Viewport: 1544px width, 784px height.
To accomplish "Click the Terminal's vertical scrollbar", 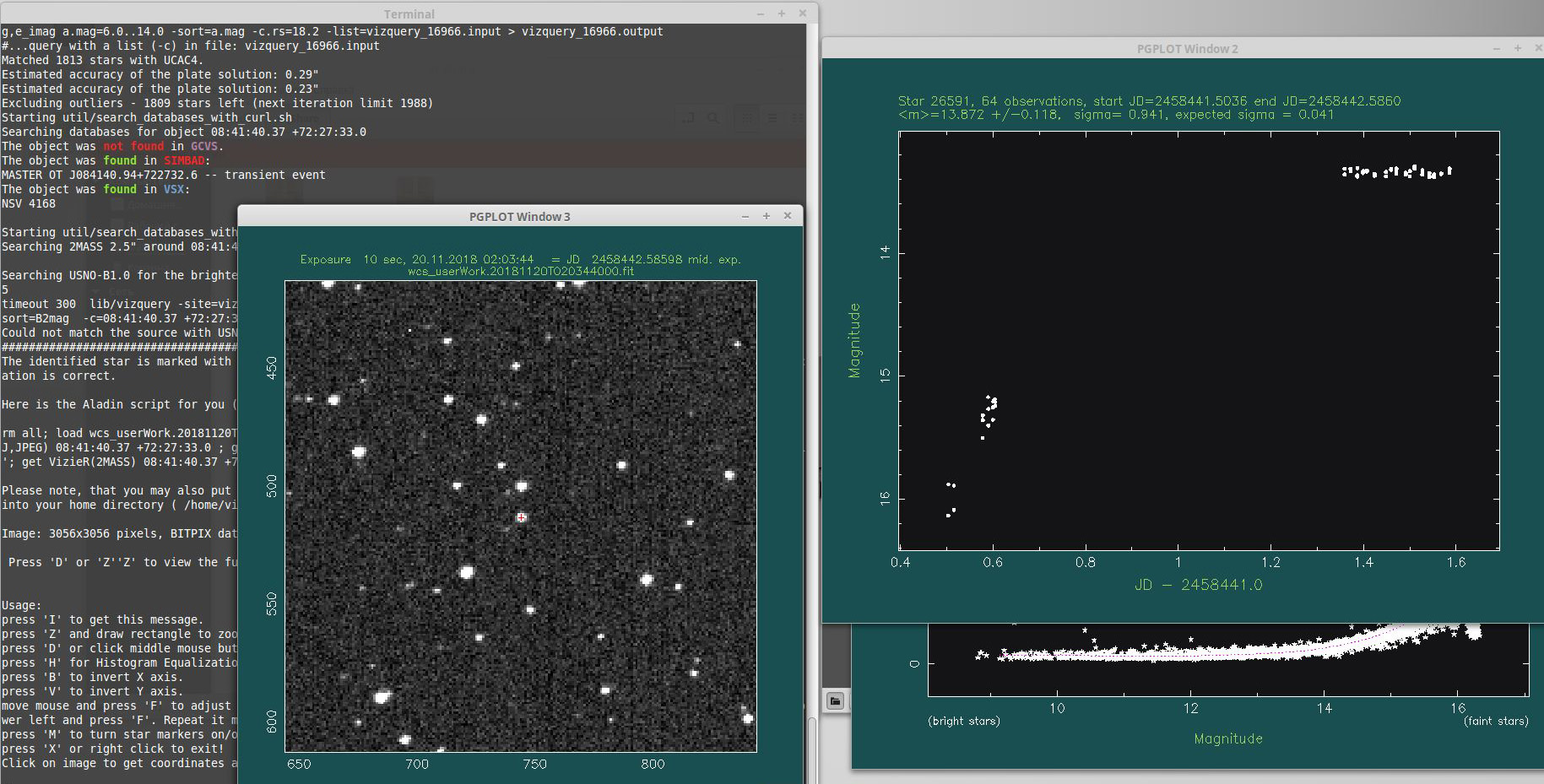I will tap(812, 743).
